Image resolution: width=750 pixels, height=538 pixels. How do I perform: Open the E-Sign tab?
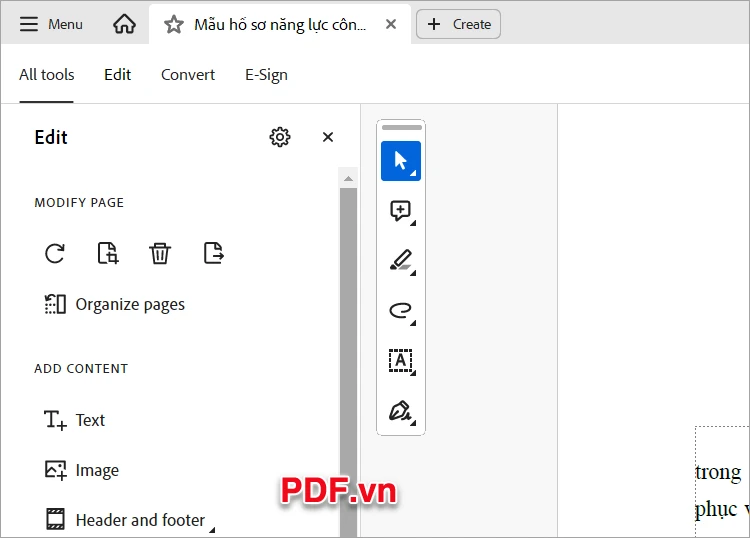point(266,75)
